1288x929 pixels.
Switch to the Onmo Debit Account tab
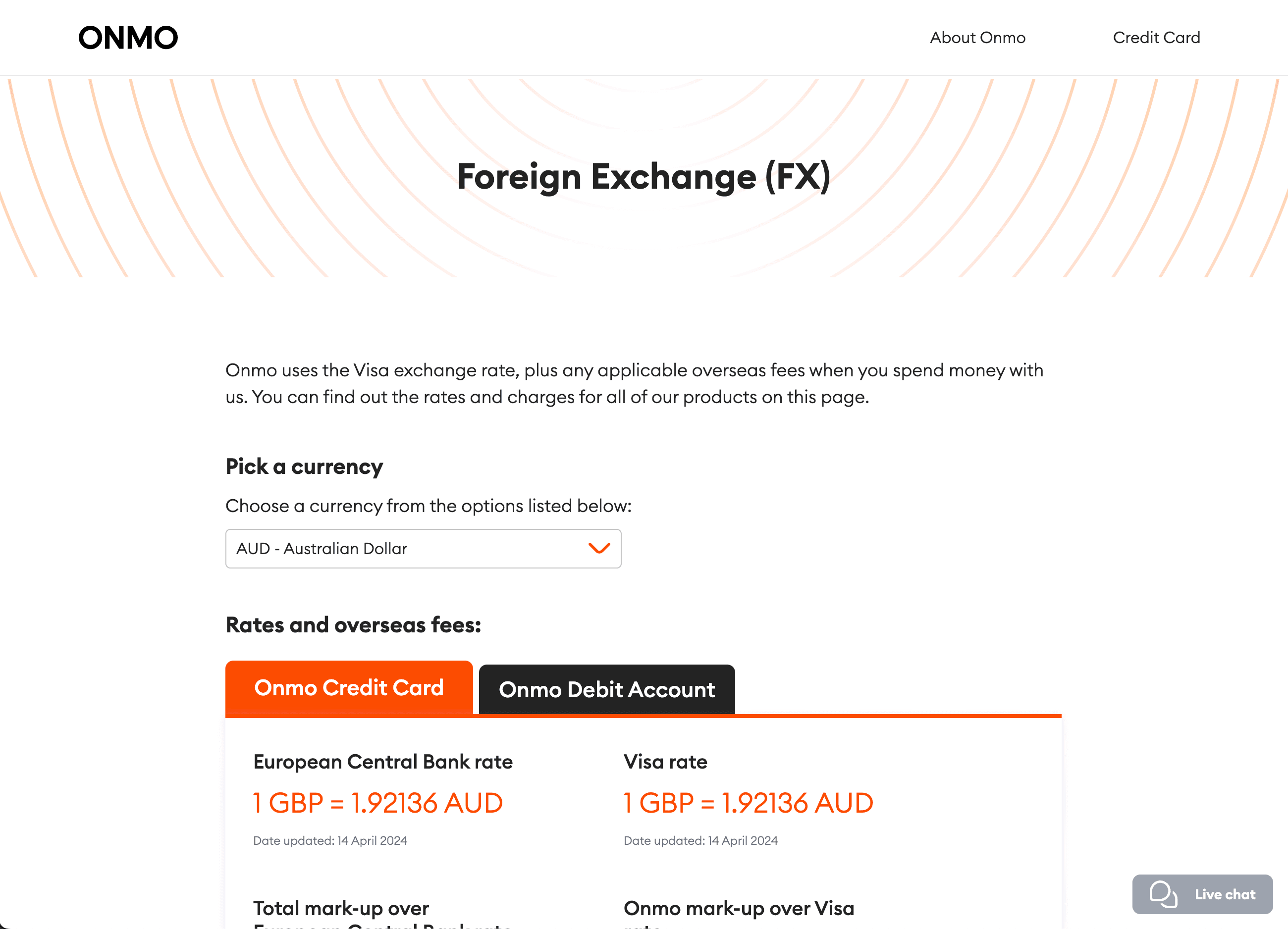click(x=606, y=689)
